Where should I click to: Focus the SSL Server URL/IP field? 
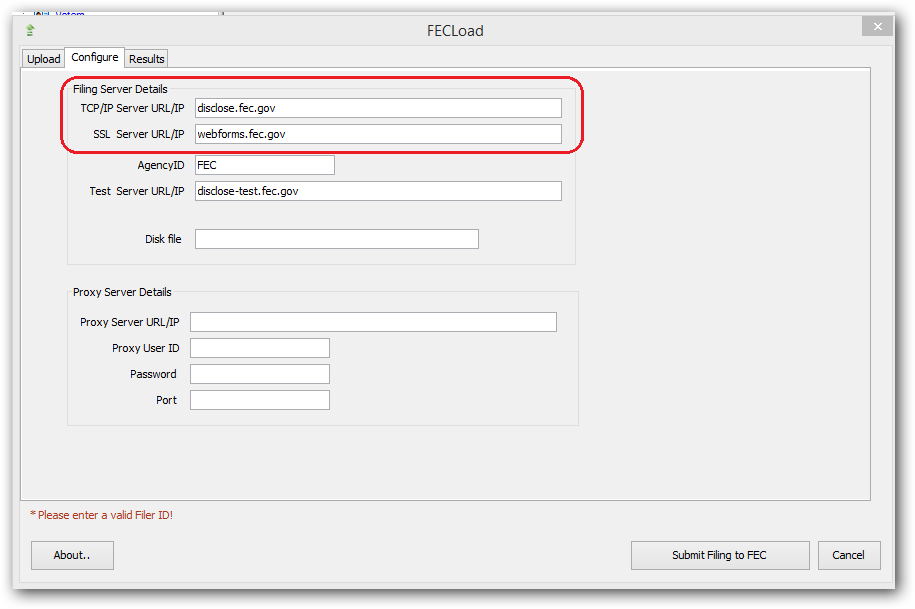(x=378, y=134)
